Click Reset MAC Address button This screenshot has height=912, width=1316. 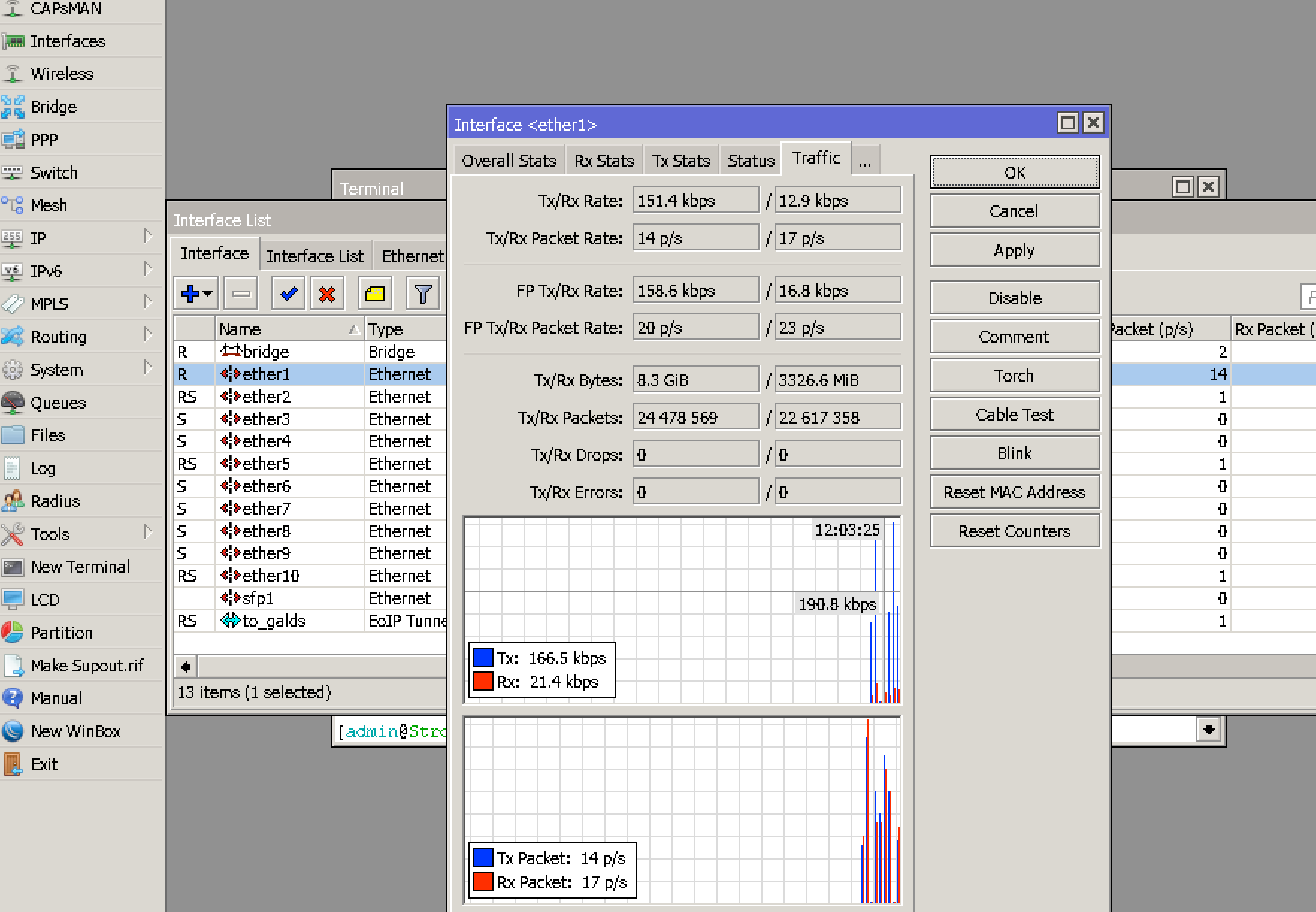click(x=1014, y=492)
